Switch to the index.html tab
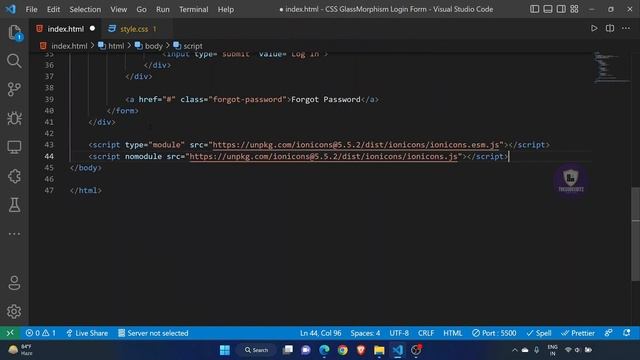Viewport: 640px width, 360px height. tap(65, 29)
